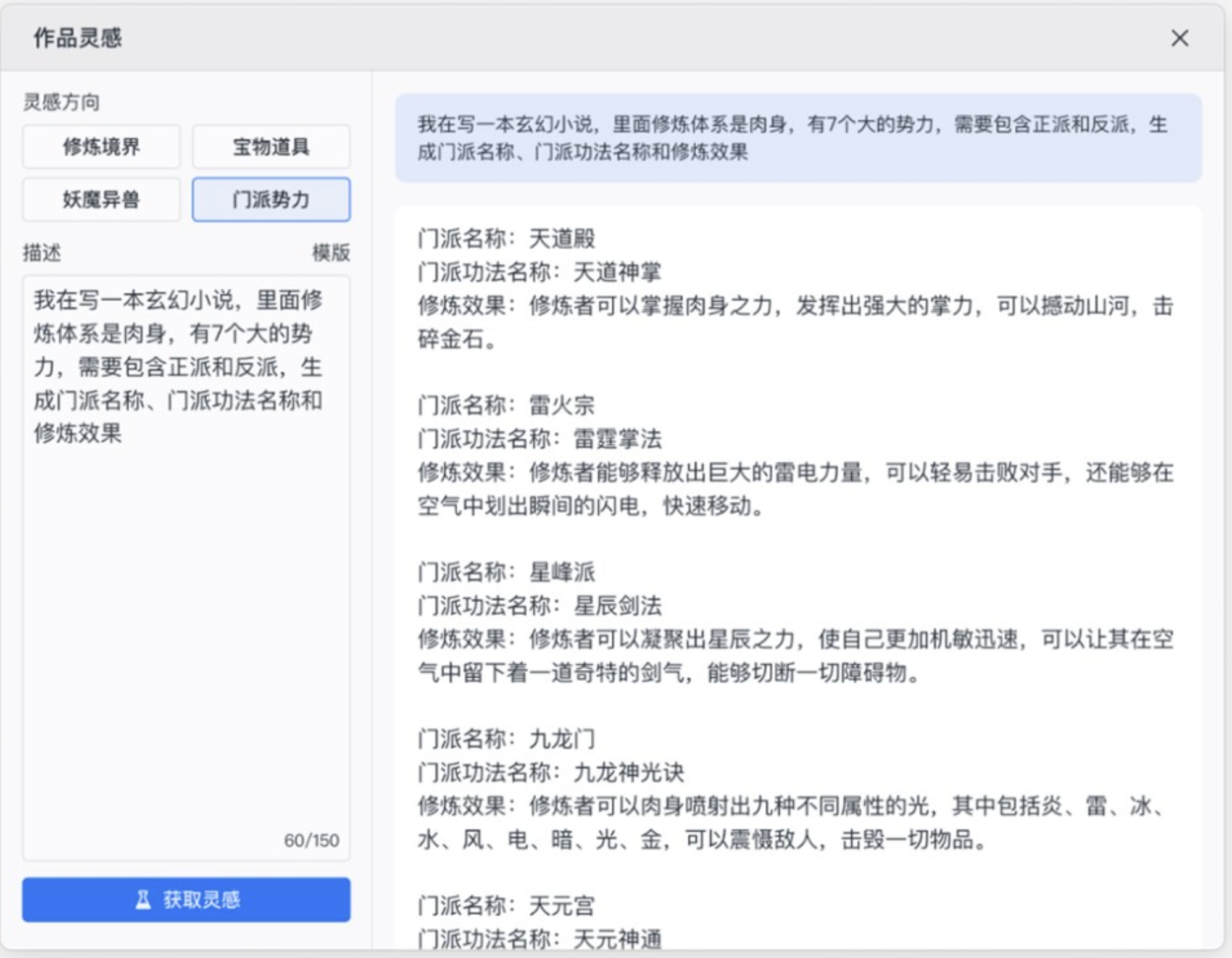Click the 60/150 character counter
Screen dimensions: 1232x958
tap(311, 840)
